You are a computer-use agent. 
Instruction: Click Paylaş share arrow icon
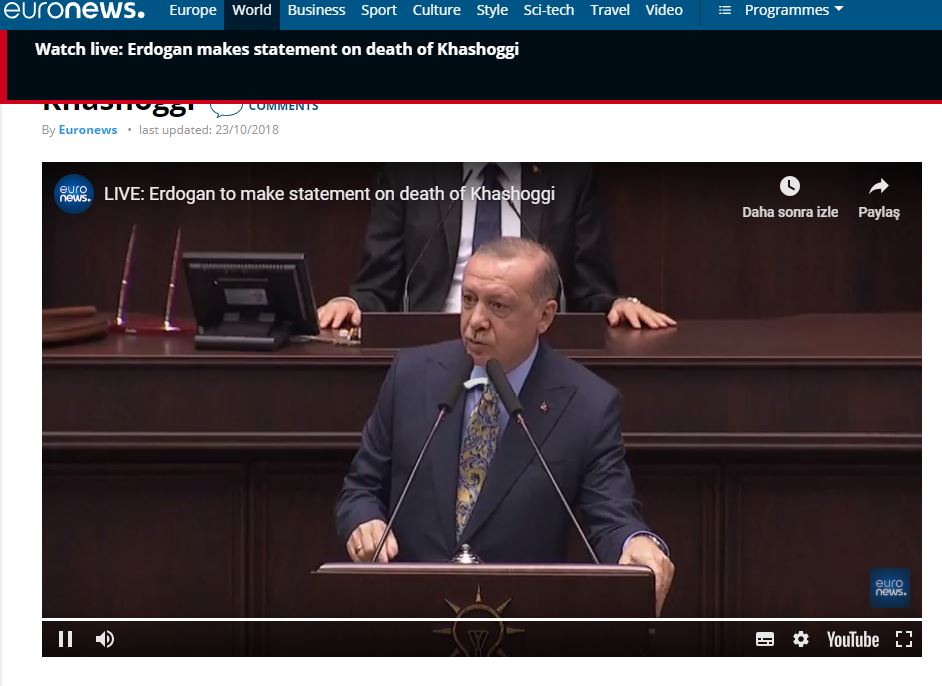click(x=879, y=186)
